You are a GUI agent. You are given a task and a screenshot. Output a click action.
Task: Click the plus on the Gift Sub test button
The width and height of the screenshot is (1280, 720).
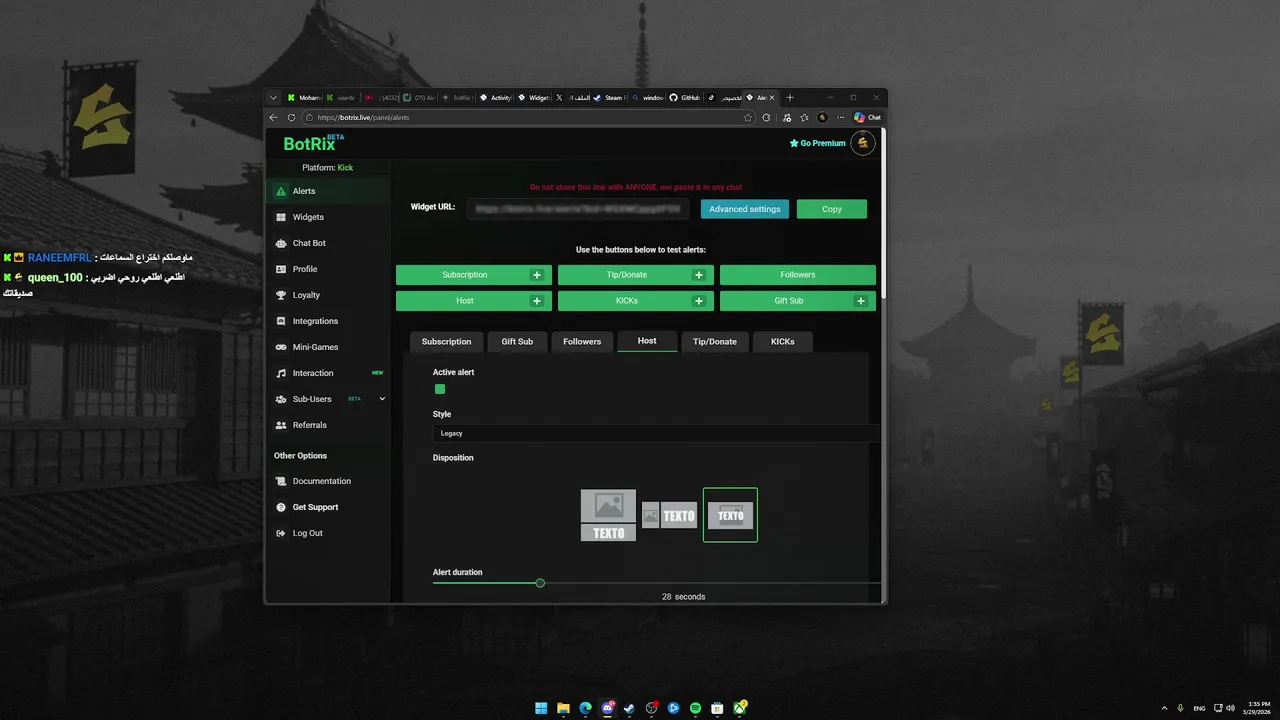point(861,301)
